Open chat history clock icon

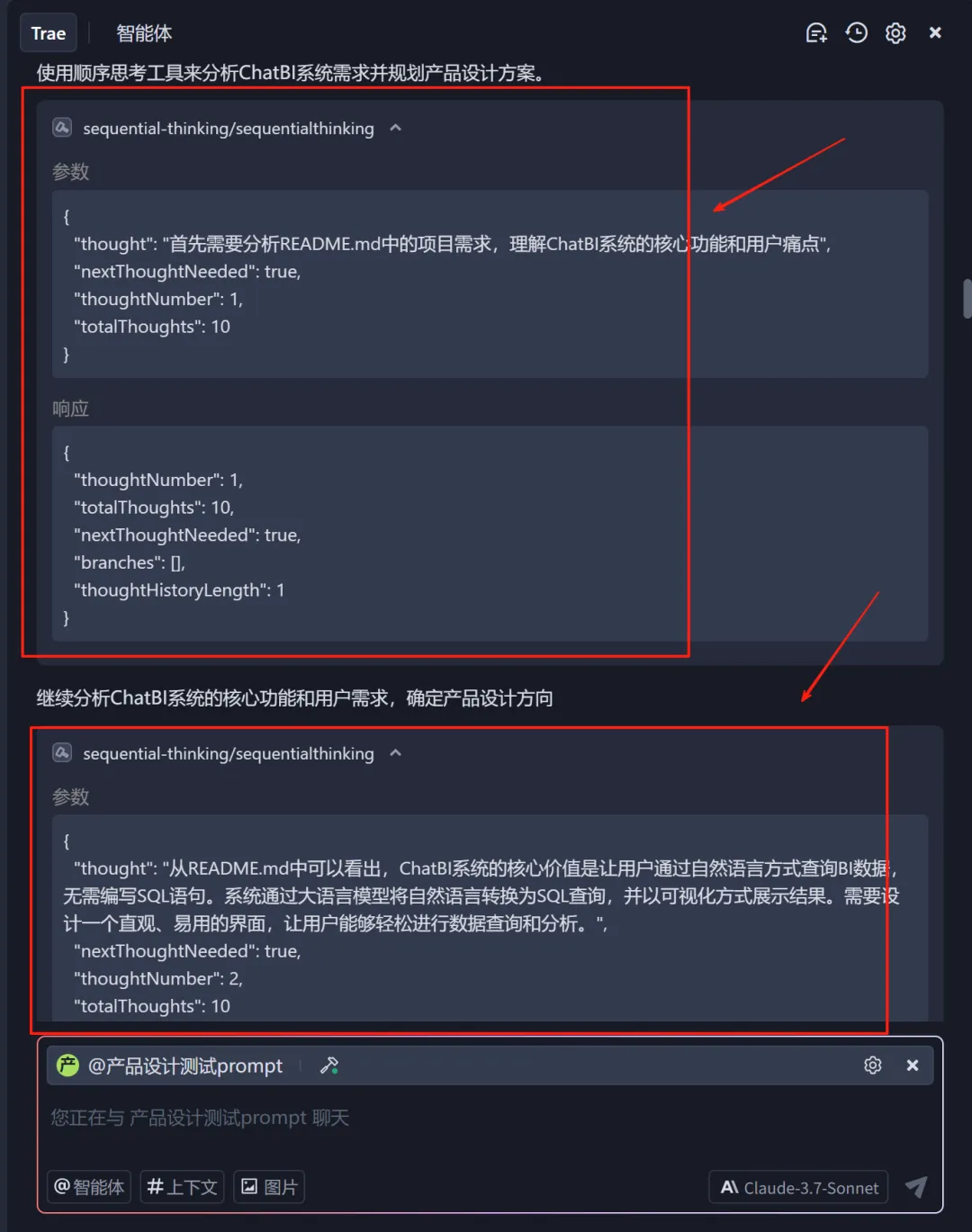pos(856,33)
